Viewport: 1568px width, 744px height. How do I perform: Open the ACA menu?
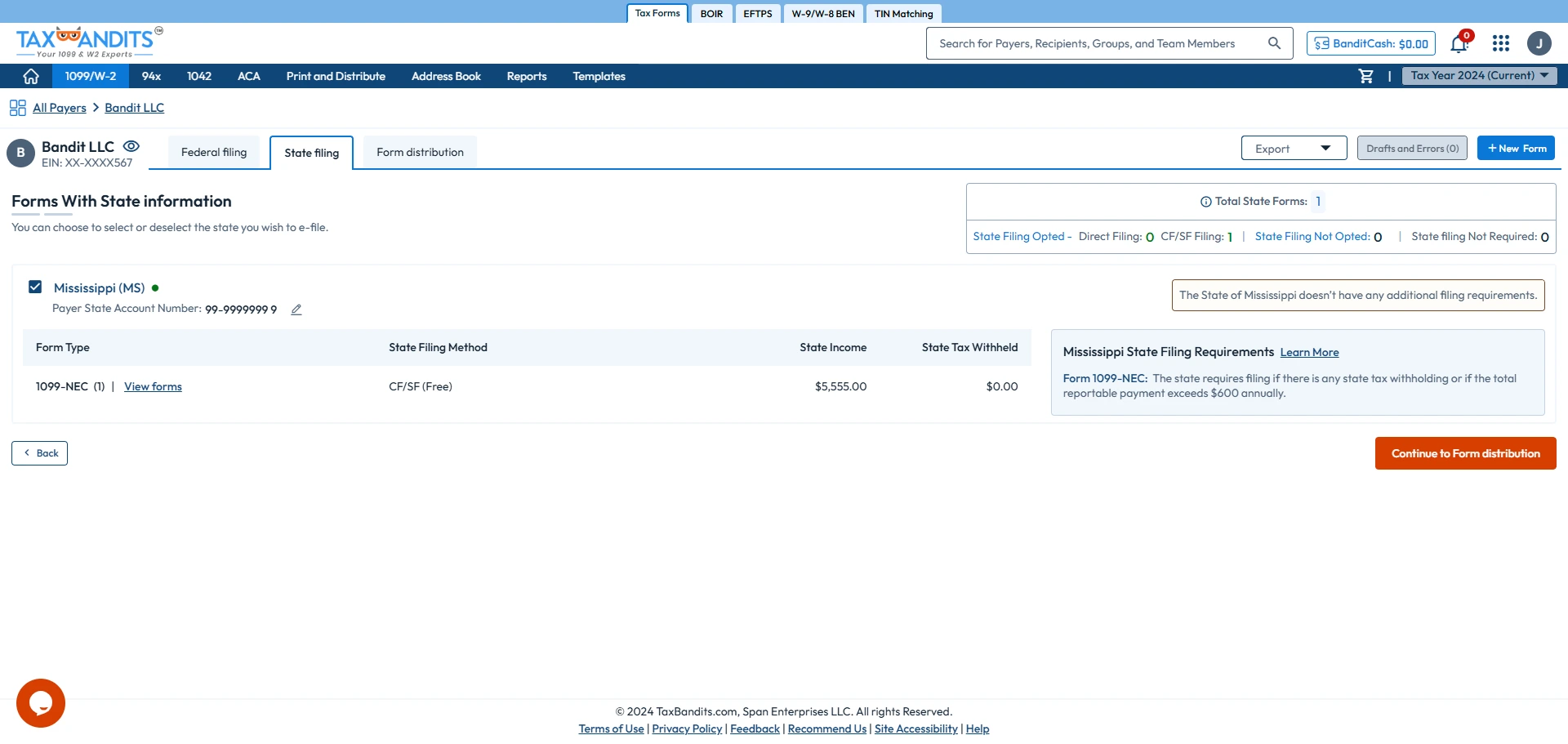tap(249, 76)
